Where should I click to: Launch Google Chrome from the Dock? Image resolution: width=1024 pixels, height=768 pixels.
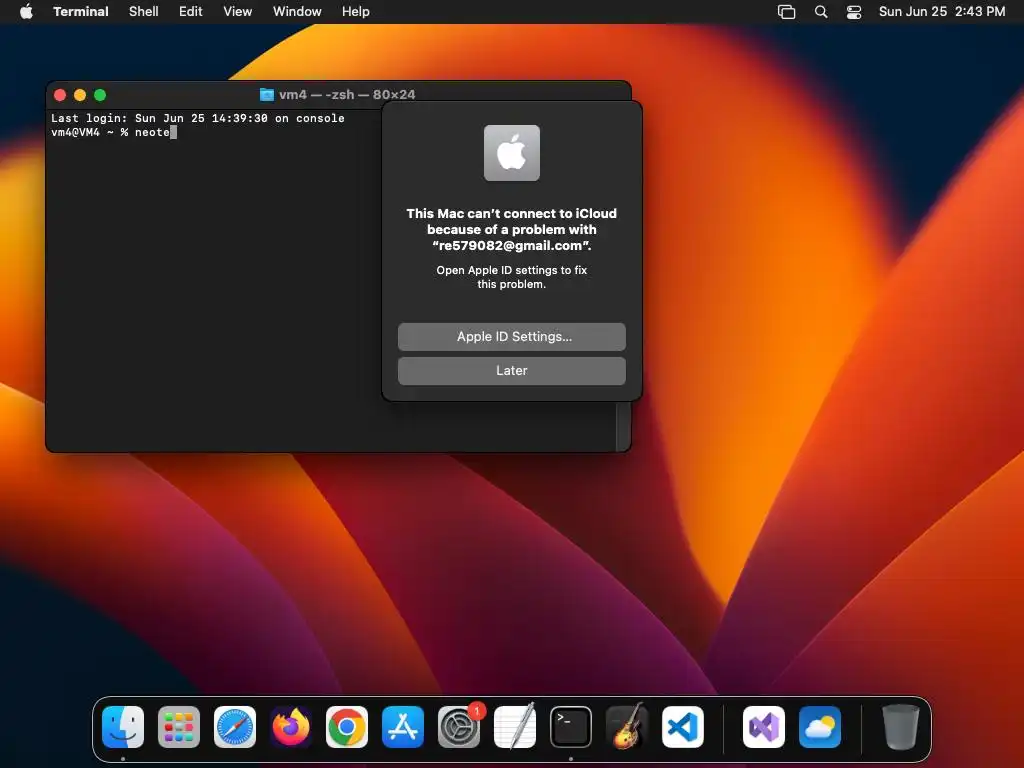coord(347,727)
